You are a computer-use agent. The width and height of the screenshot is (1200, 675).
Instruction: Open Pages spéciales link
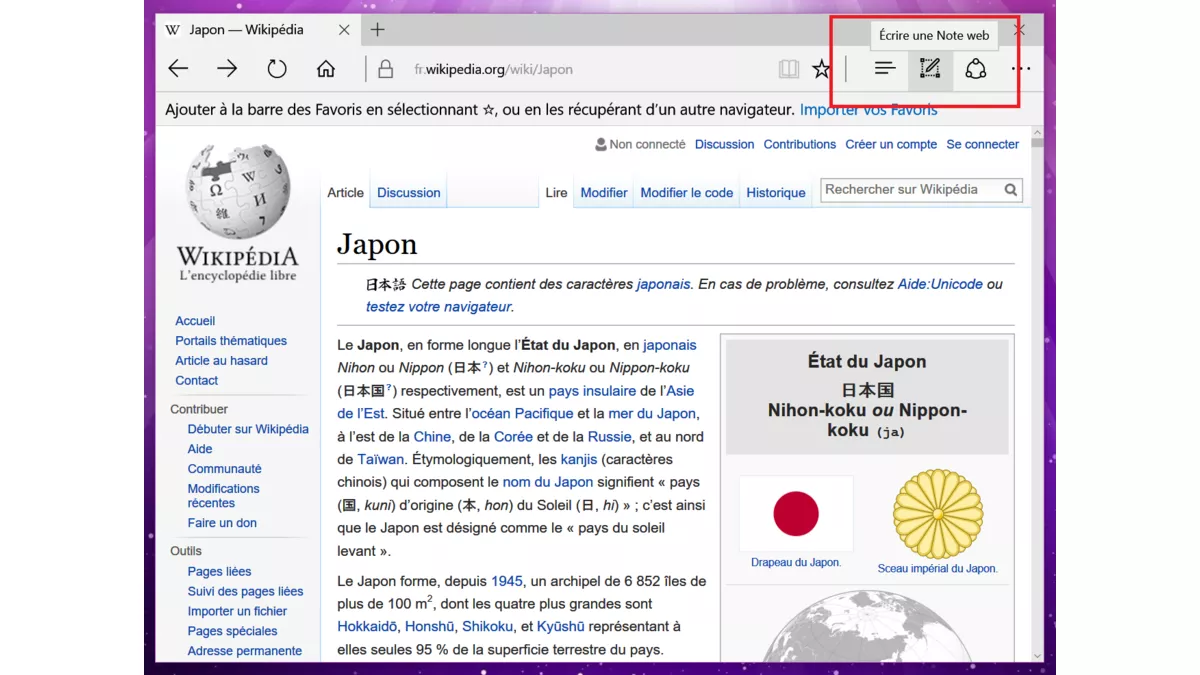point(232,632)
